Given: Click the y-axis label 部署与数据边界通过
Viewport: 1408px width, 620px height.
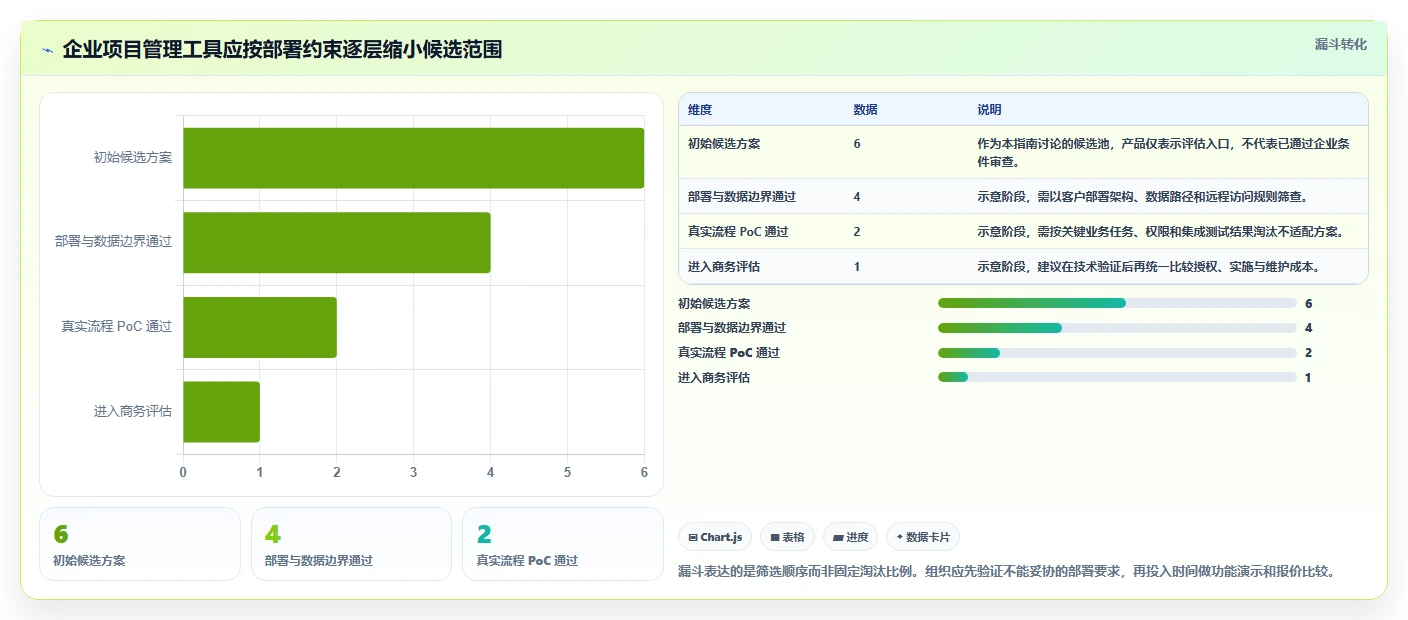Looking at the screenshot, I should click(x=114, y=242).
